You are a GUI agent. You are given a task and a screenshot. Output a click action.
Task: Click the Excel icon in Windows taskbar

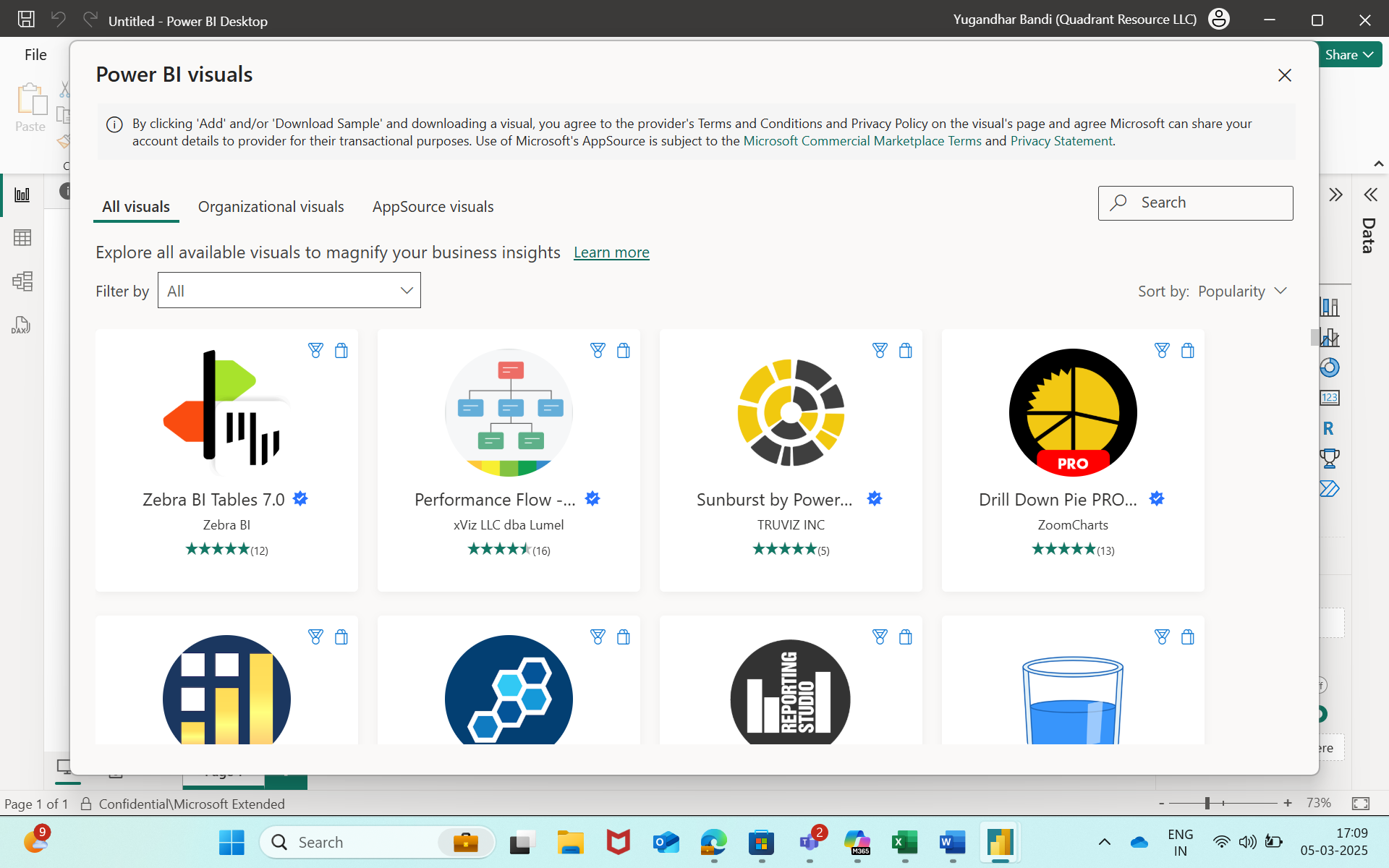pyautogui.click(x=904, y=843)
